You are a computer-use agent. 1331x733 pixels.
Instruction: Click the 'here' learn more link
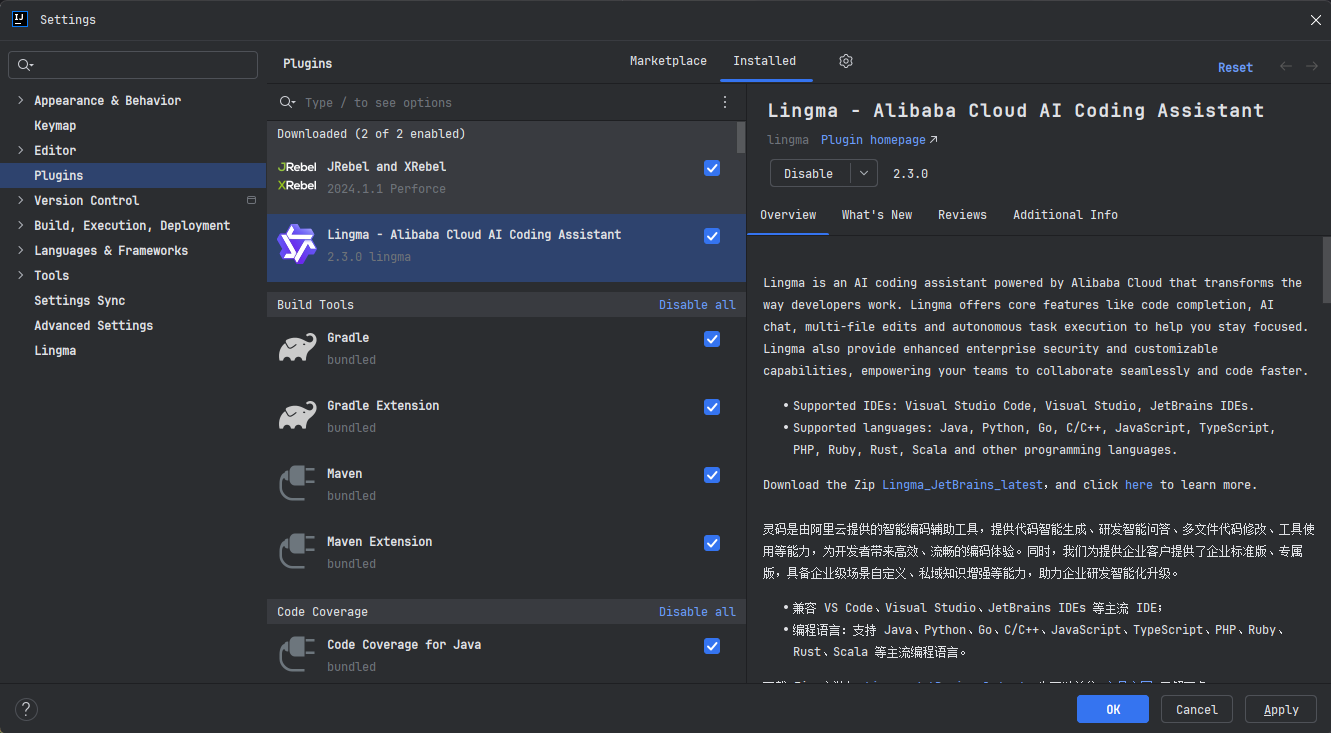tap(1139, 485)
